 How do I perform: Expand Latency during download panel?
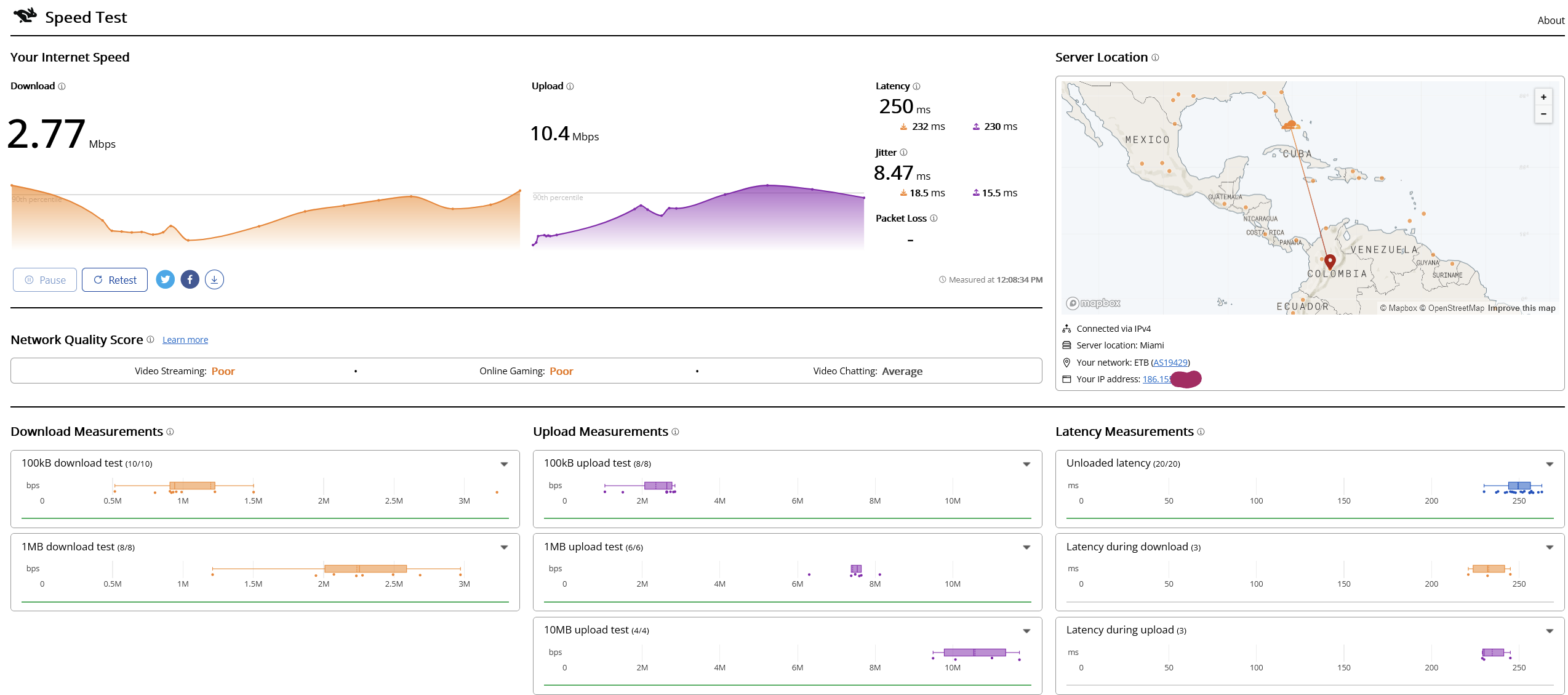pos(1550,547)
